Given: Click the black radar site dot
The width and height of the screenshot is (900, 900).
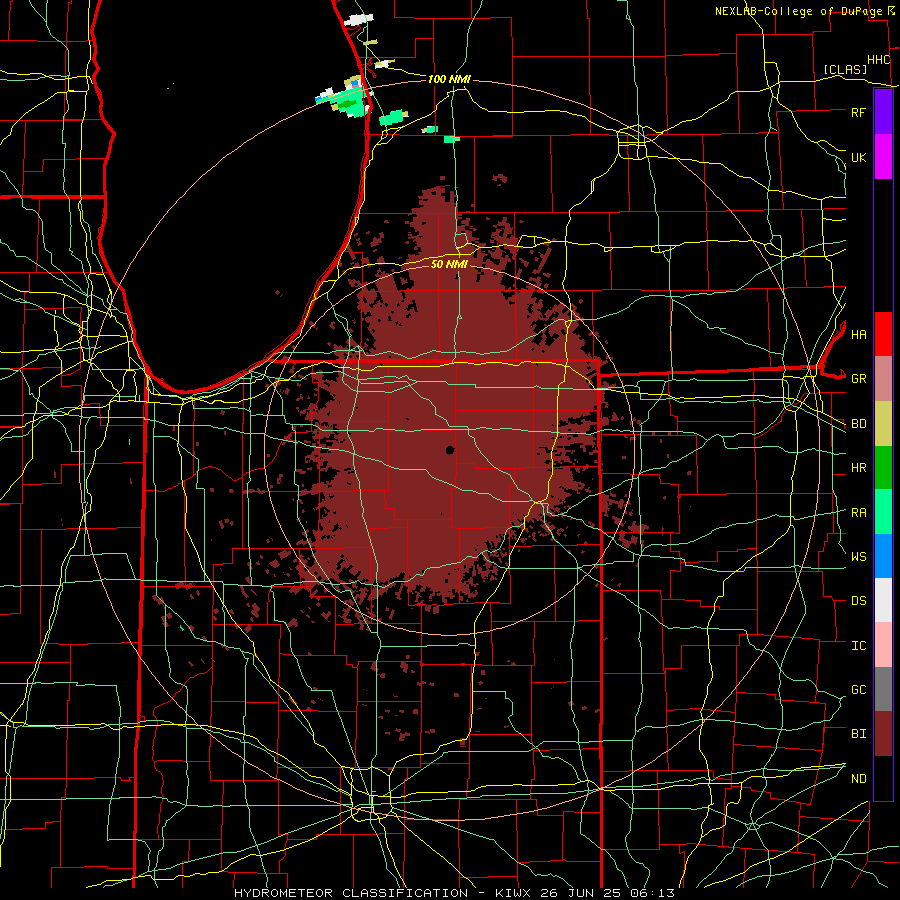Looking at the screenshot, I should [450, 450].
